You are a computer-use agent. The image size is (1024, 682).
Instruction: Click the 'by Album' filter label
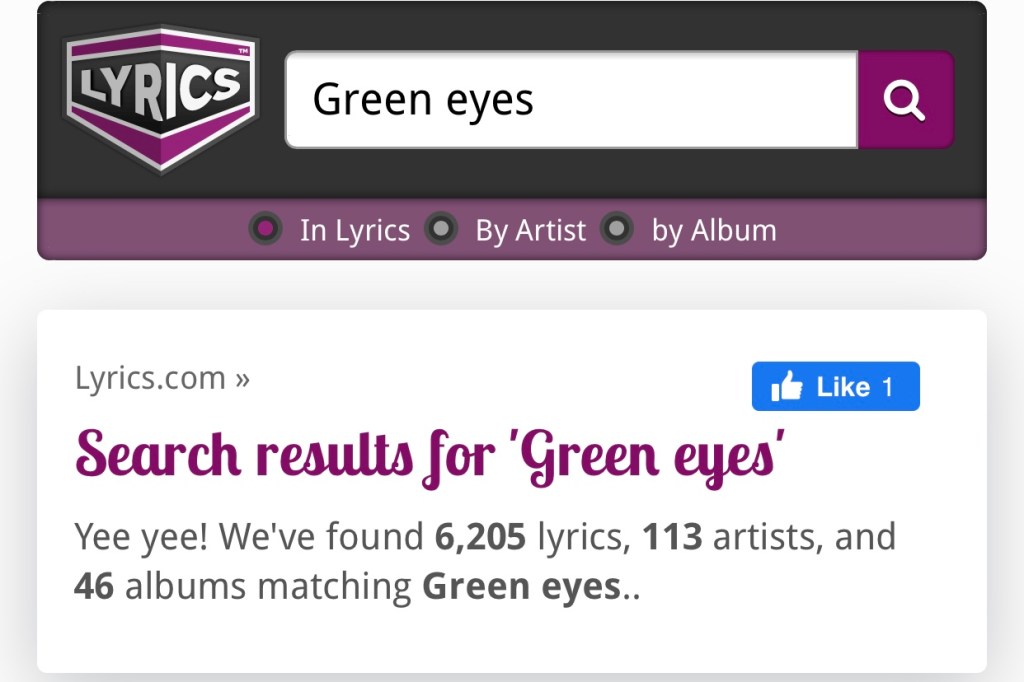713,231
